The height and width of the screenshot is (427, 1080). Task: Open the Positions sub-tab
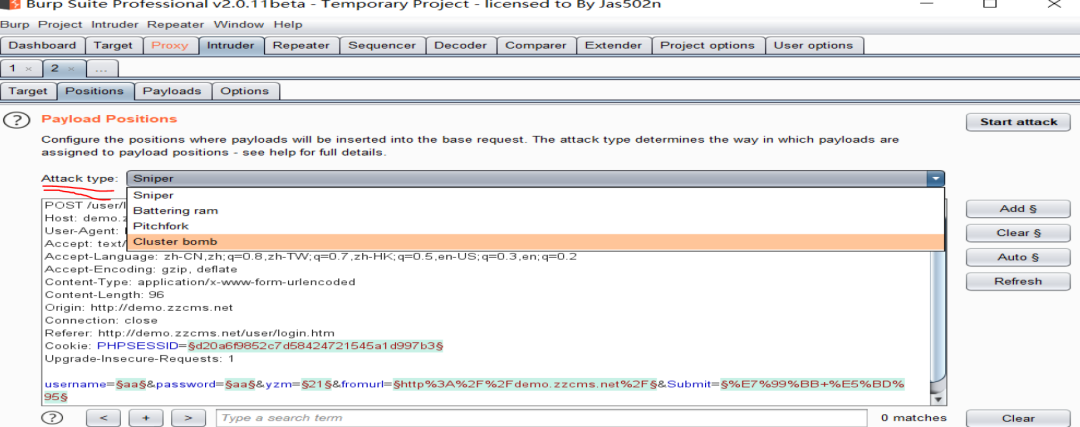click(x=94, y=91)
